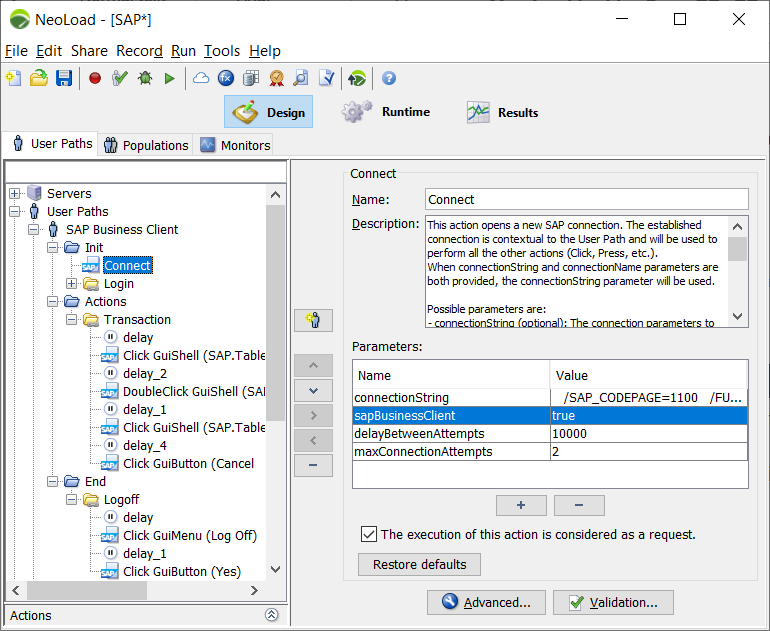The width and height of the screenshot is (770, 631).
Task: Select Click GuiButton (Yes) action
Action: click(182, 572)
